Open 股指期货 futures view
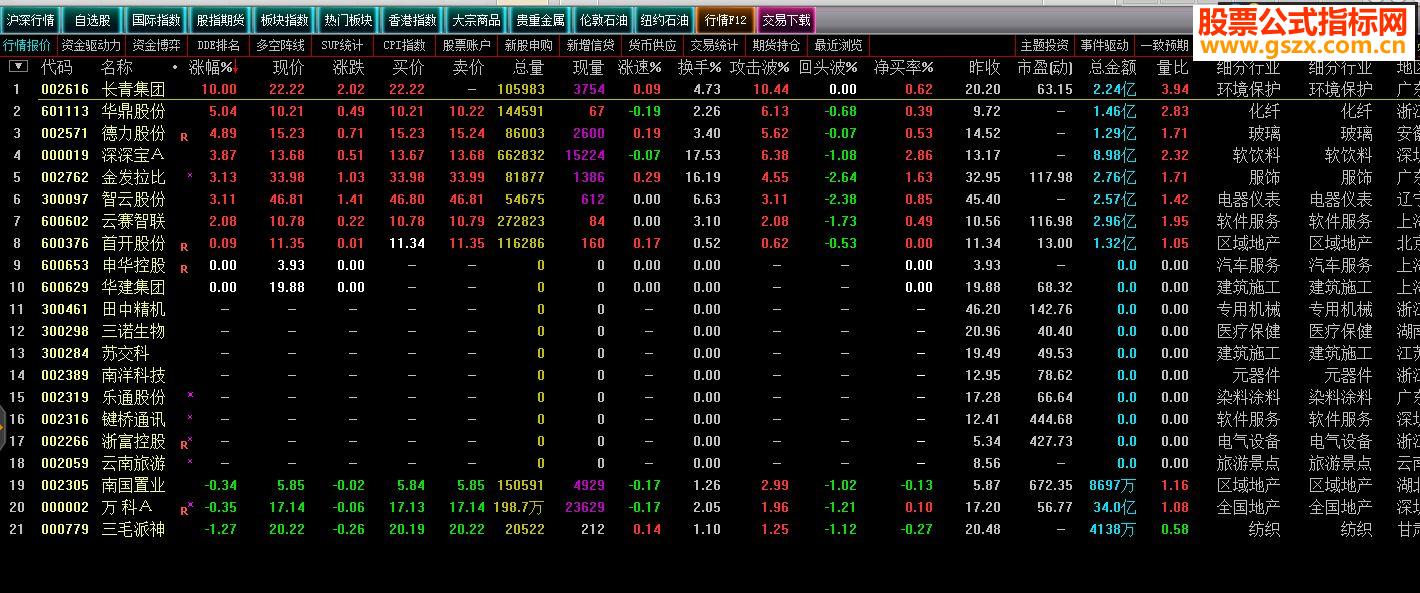The image size is (1420, 593). click(x=220, y=20)
